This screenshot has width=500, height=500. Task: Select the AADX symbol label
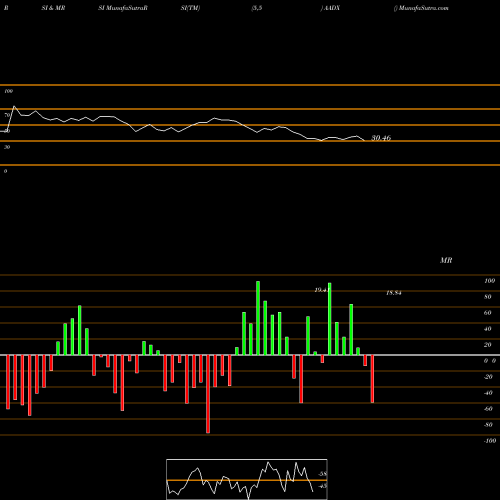(331, 8)
